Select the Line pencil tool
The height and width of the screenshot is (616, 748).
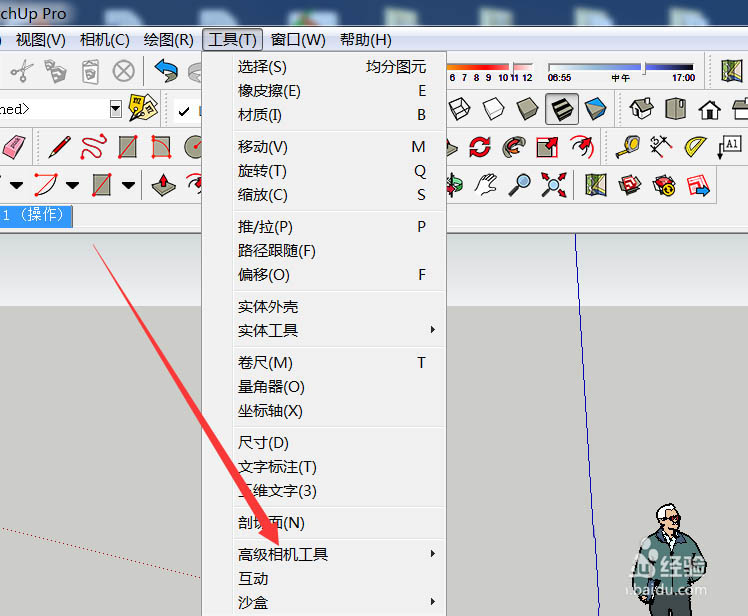[60, 146]
